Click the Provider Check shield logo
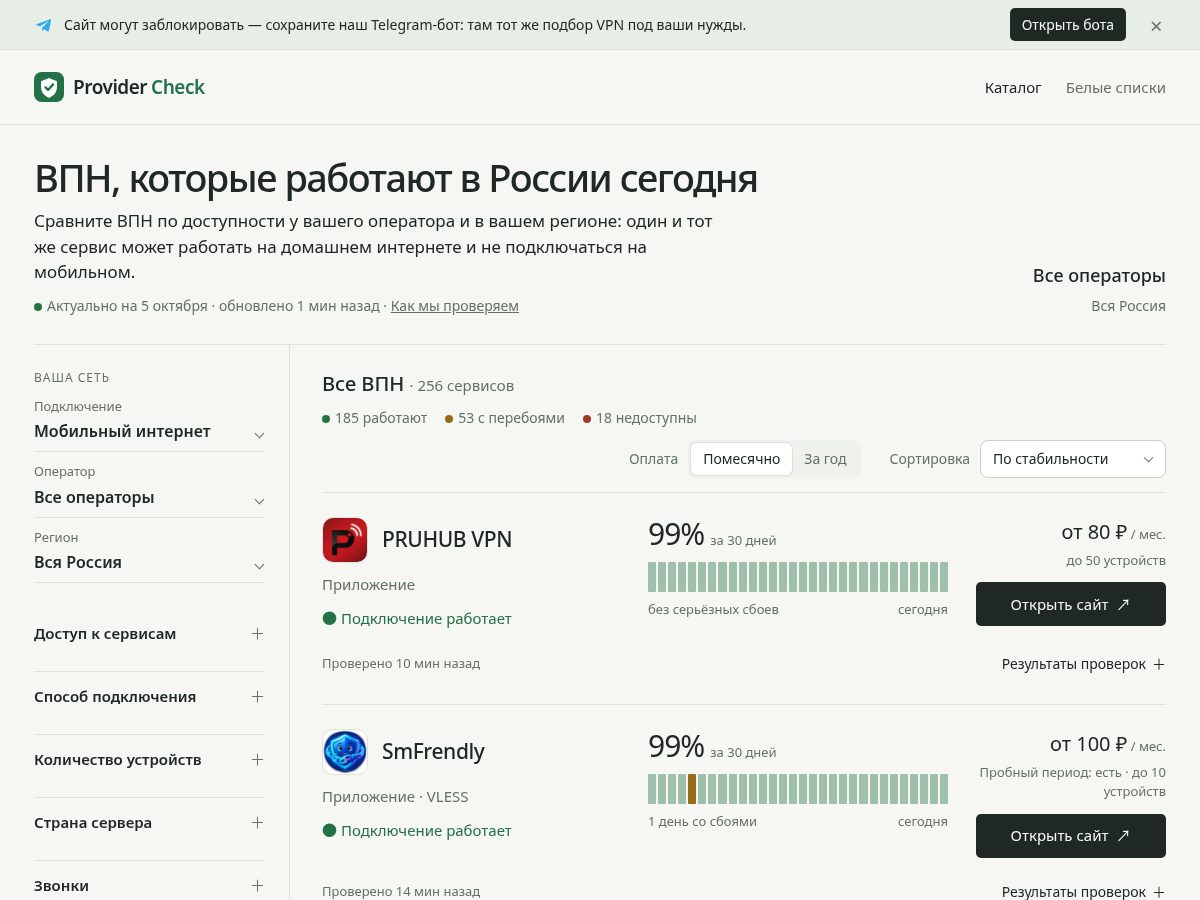Image resolution: width=1200 pixels, height=900 pixels. tap(49, 87)
